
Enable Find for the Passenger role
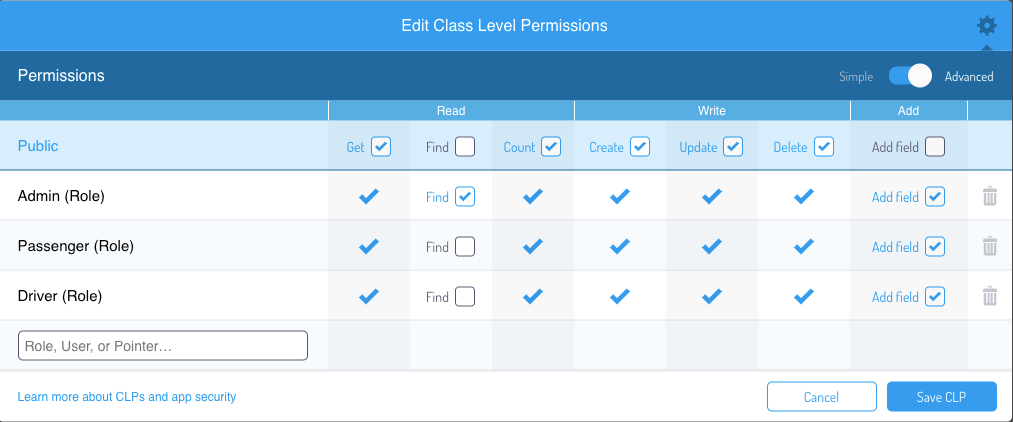(465, 246)
